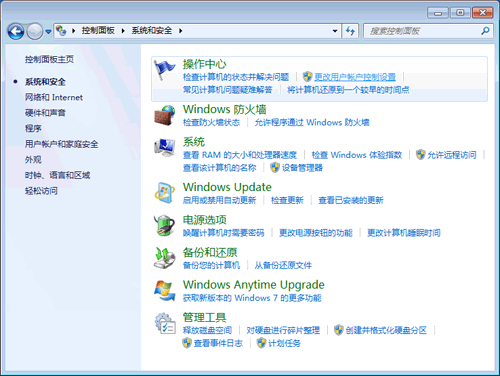Open the 备份和还原 heading link
Viewport: 500px width, 376px height.
[x=210, y=252]
